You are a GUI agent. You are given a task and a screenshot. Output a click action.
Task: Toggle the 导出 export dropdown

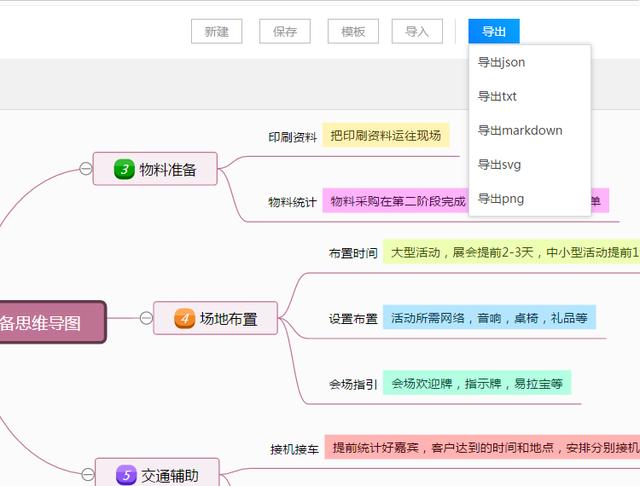tap(494, 32)
